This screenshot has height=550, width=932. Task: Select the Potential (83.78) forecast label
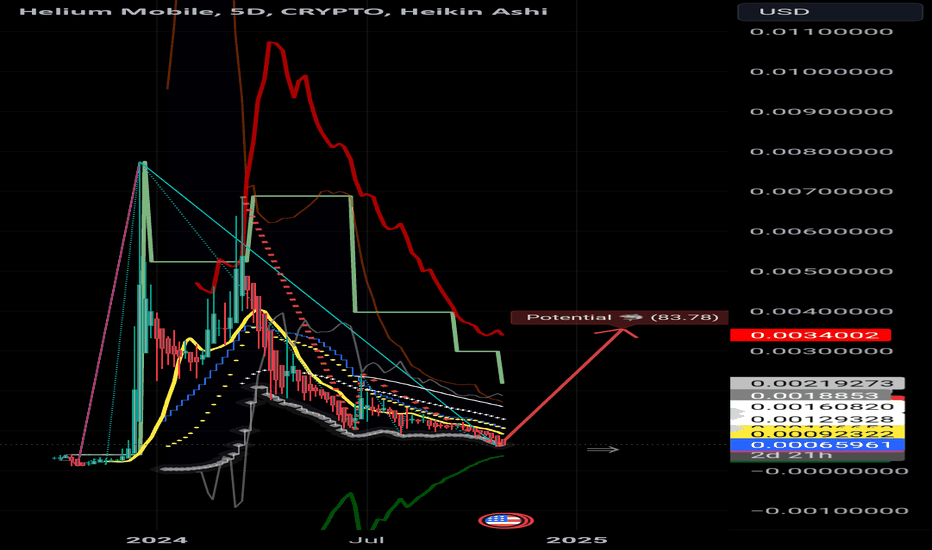619,318
